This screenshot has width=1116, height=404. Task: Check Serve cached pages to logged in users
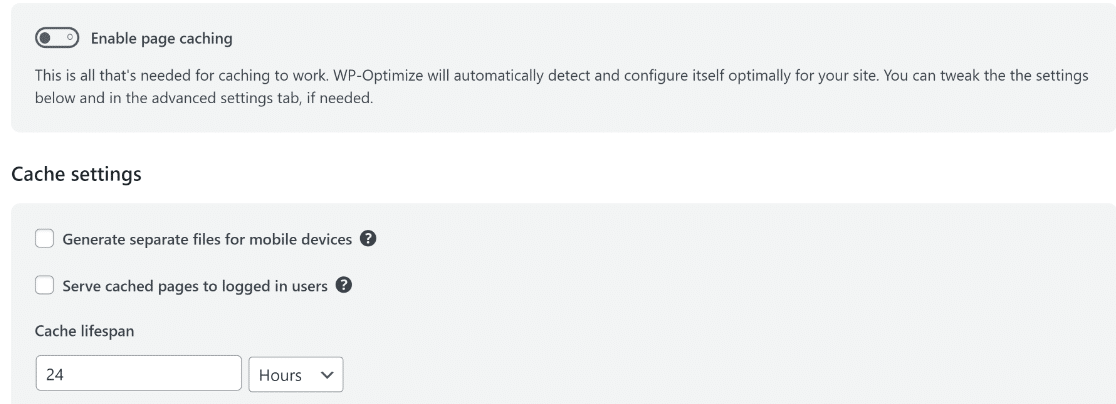coord(45,285)
